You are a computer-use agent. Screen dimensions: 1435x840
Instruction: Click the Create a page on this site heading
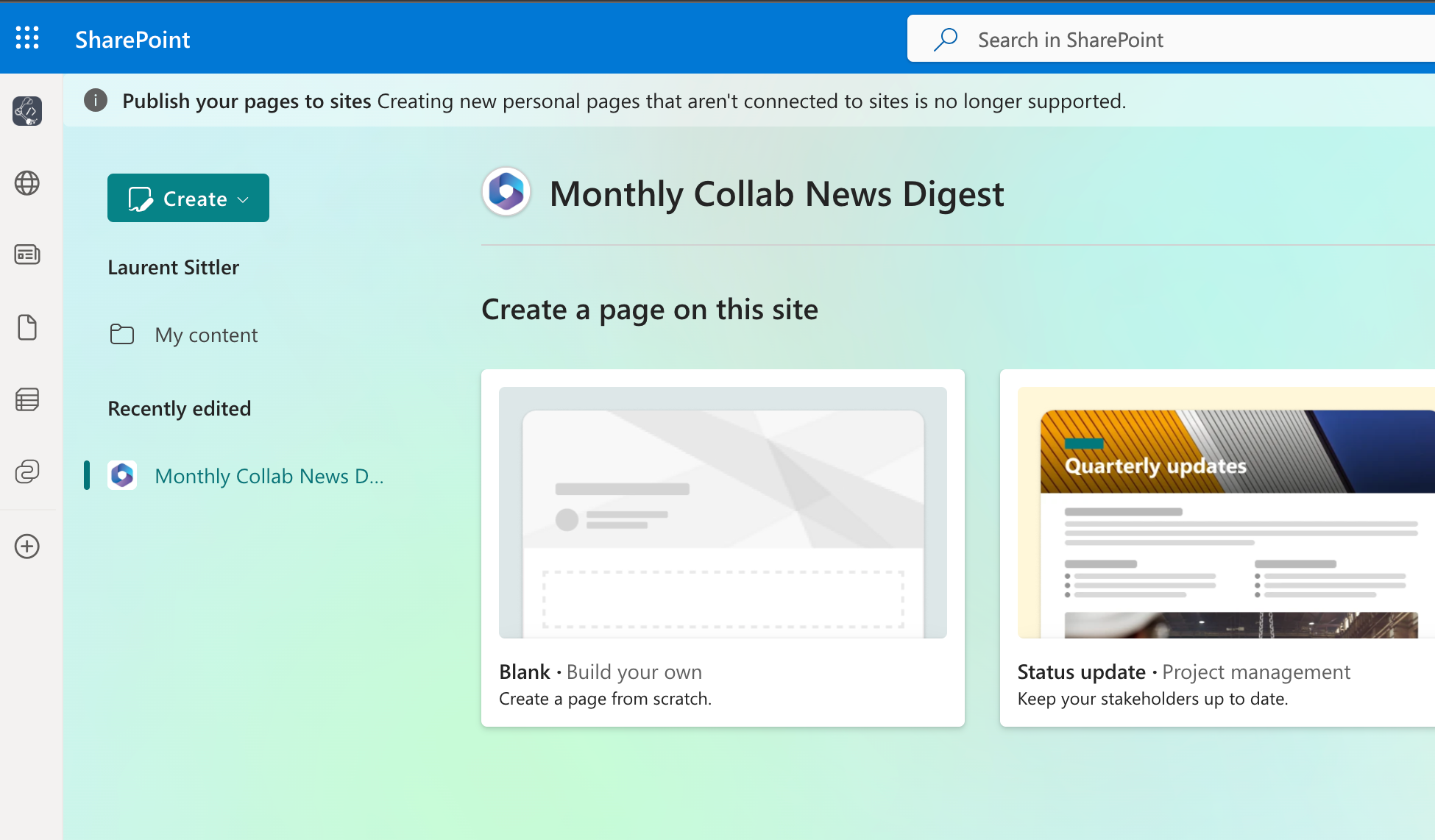[650, 310]
